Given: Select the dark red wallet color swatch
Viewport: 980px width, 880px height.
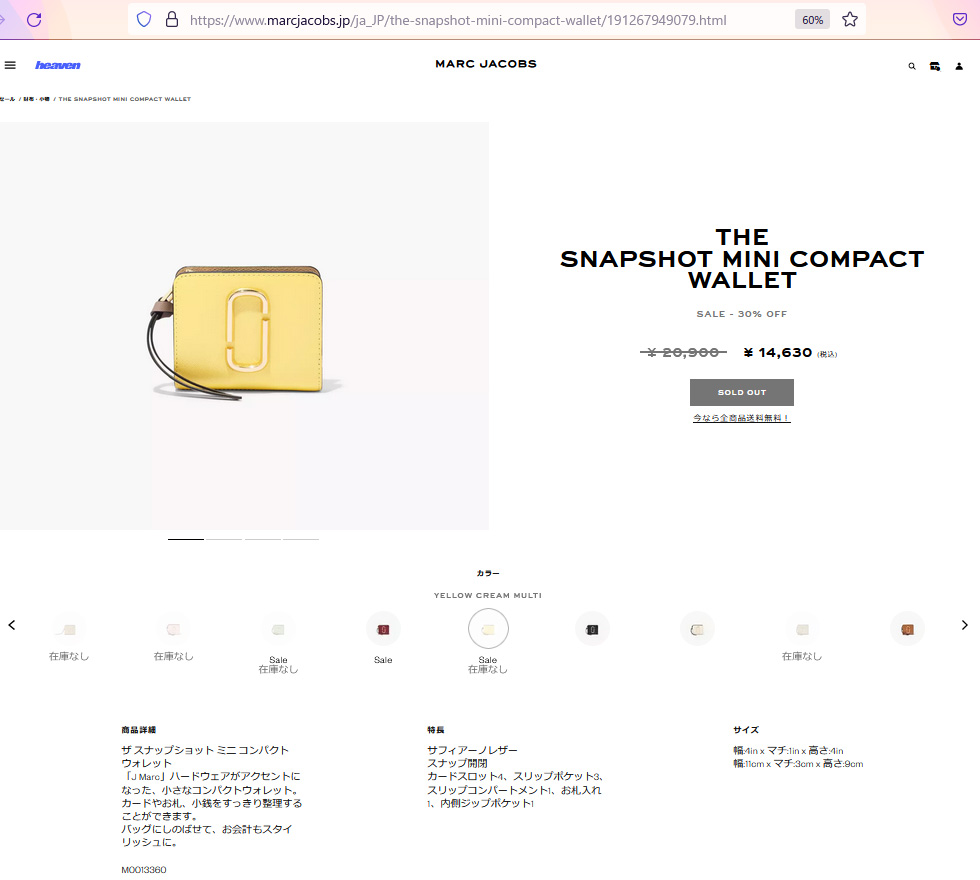Looking at the screenshot, I should tap(383, 629).
